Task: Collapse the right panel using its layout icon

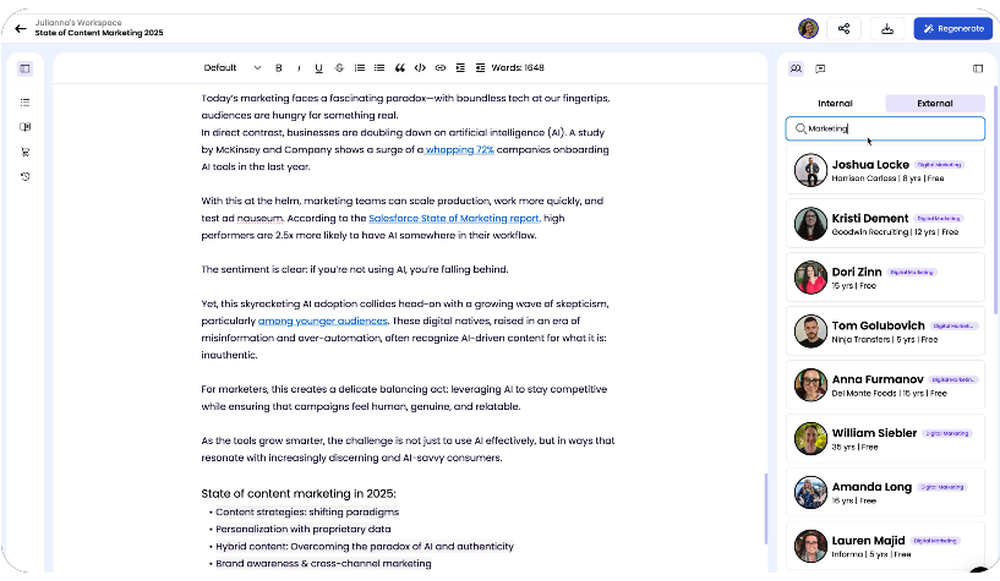Action: (x=978, y=68)
